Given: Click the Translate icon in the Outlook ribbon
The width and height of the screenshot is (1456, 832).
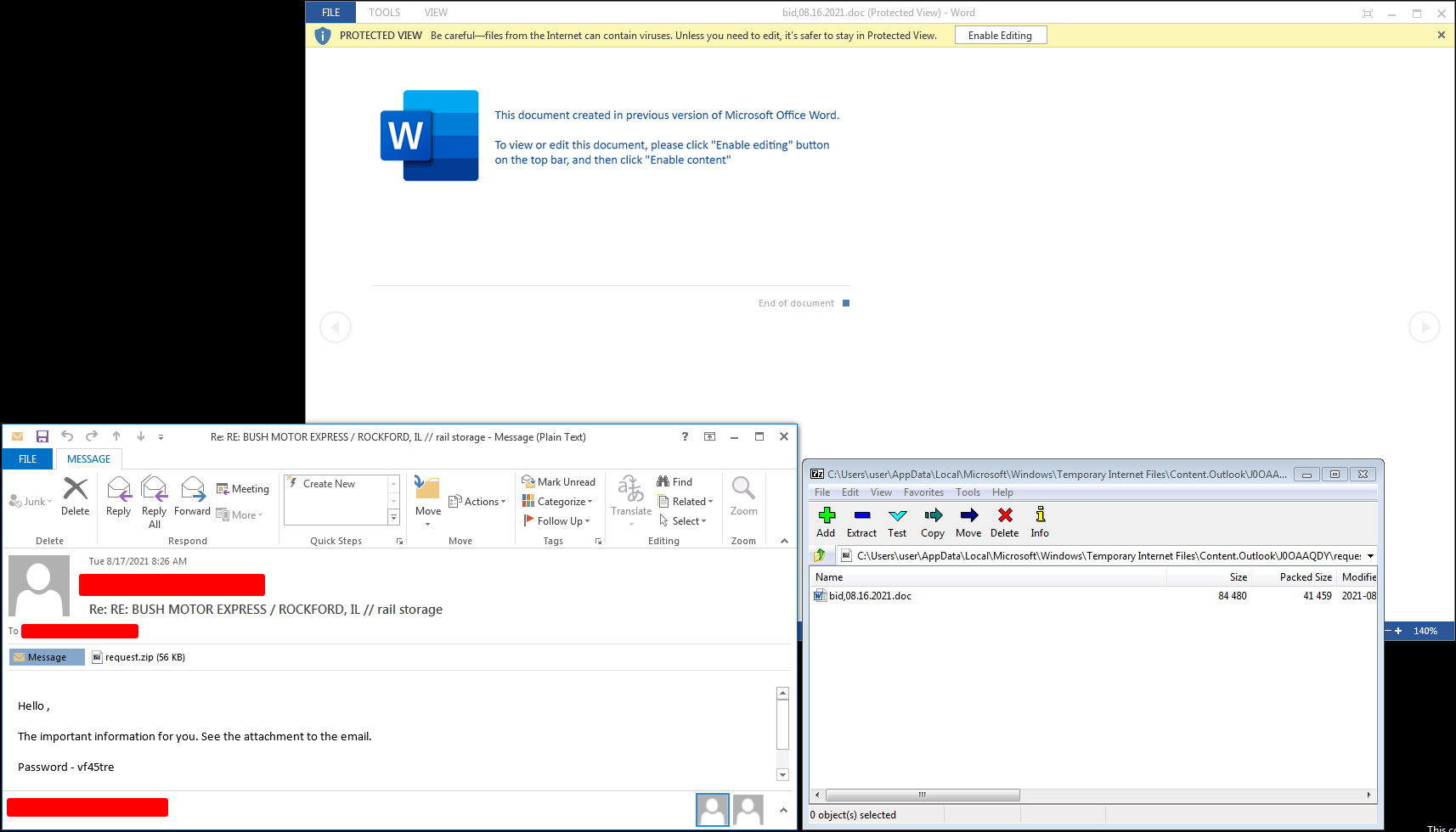Looking at the screenshot, I should pos(630,499).
